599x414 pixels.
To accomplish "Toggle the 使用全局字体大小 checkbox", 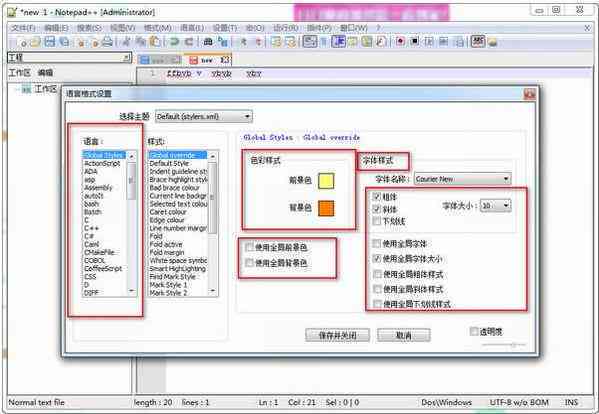I will 377,259.
